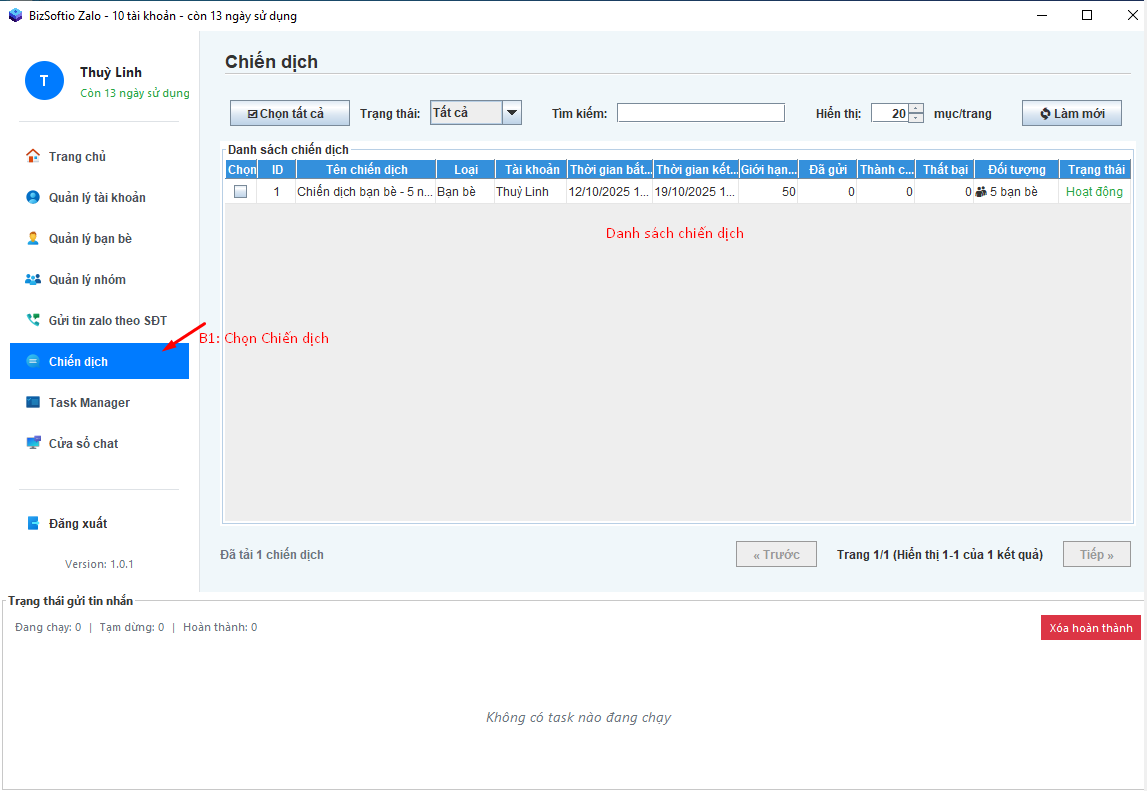Viewport: 1147px width, 791px height.
Task: Click the Gửi tin zalo theo SĐT phone icon
Action: 33,320
